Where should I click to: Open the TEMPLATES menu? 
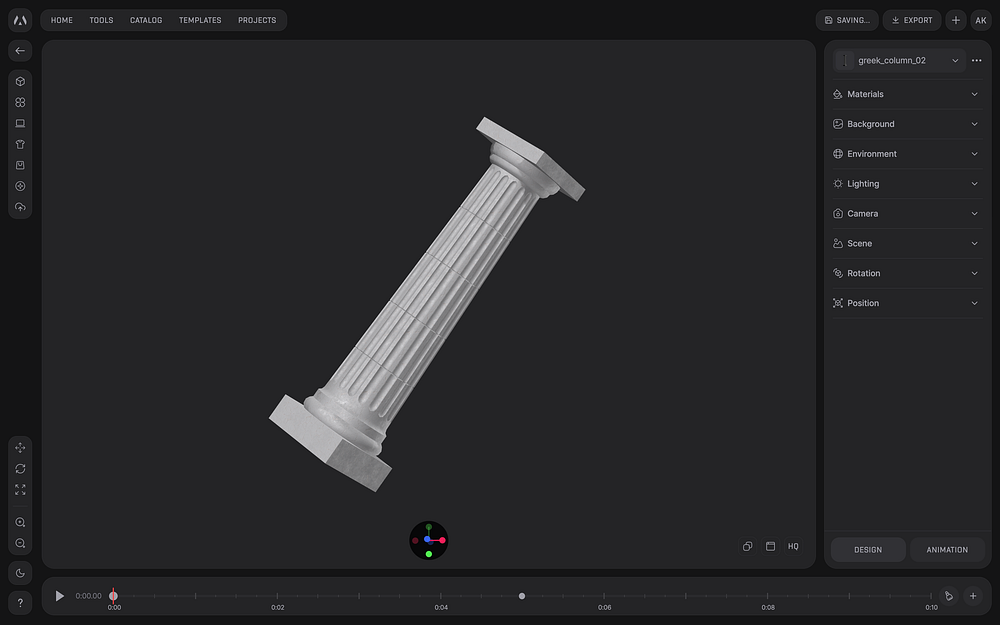point(200,20)
